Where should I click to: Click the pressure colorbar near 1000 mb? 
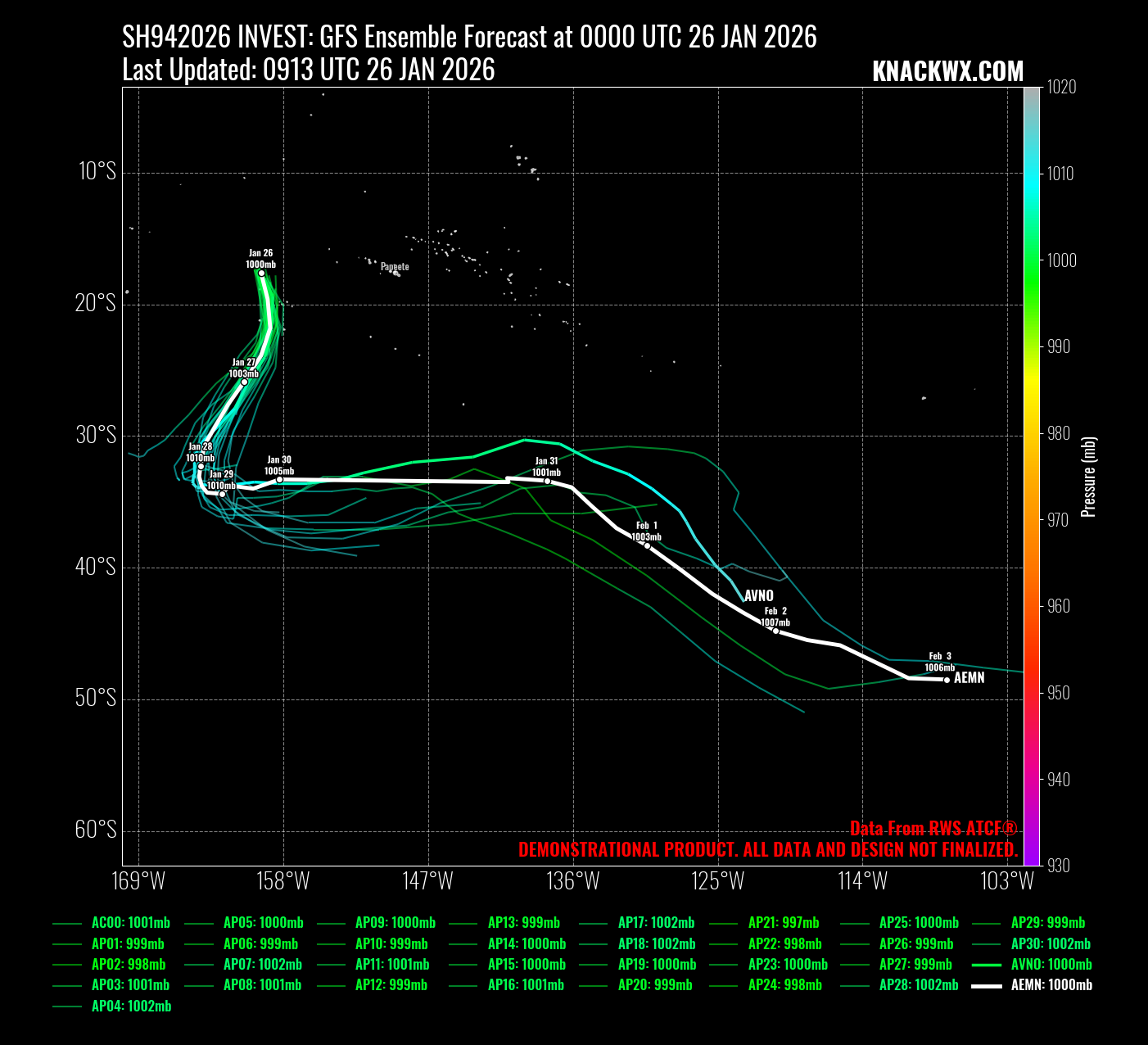click(x=1032, y=260)
